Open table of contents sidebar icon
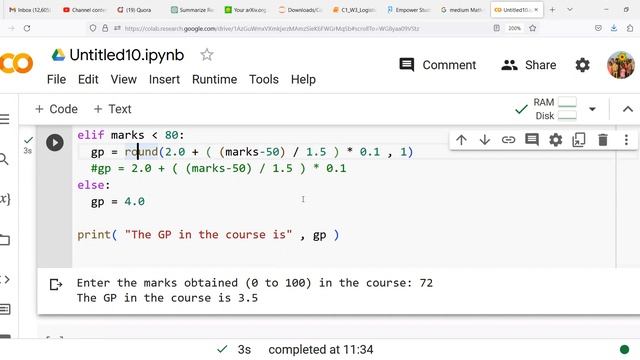 click(x=5, y=119)
